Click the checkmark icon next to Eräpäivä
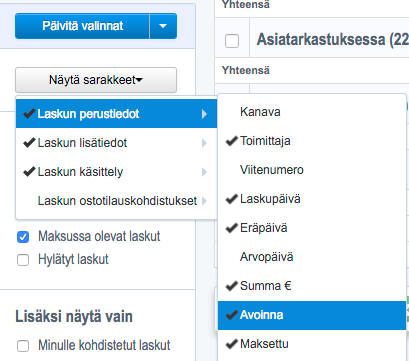 (232, 228)
